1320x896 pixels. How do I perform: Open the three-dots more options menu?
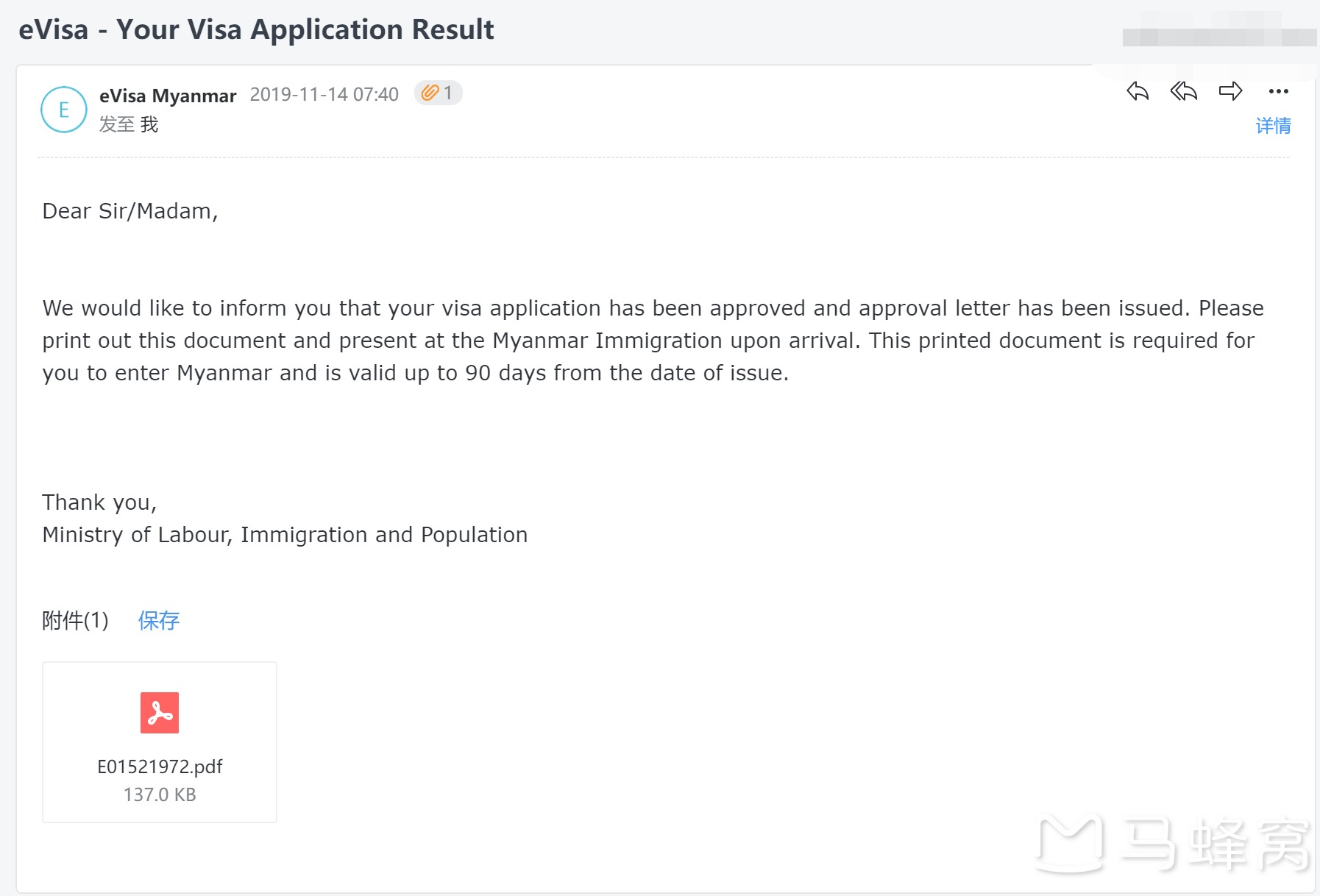point(1278,91)
